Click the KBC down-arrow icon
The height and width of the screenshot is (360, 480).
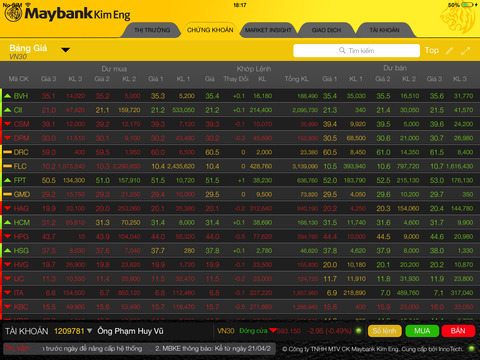pos(7,307)
